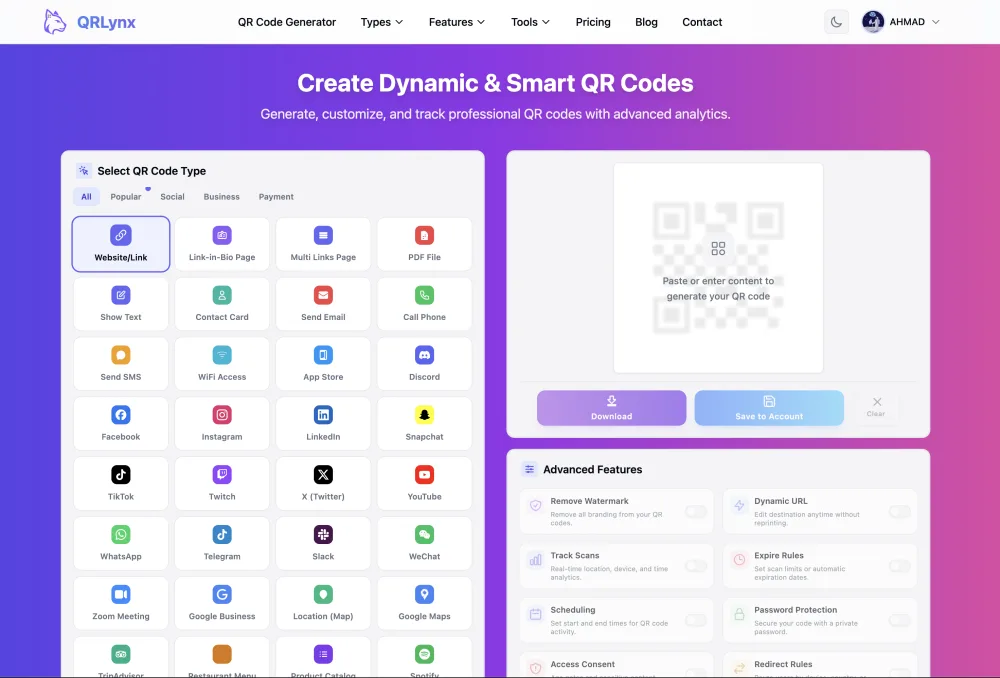Clear the current QR code content

[x=876, y=408]
